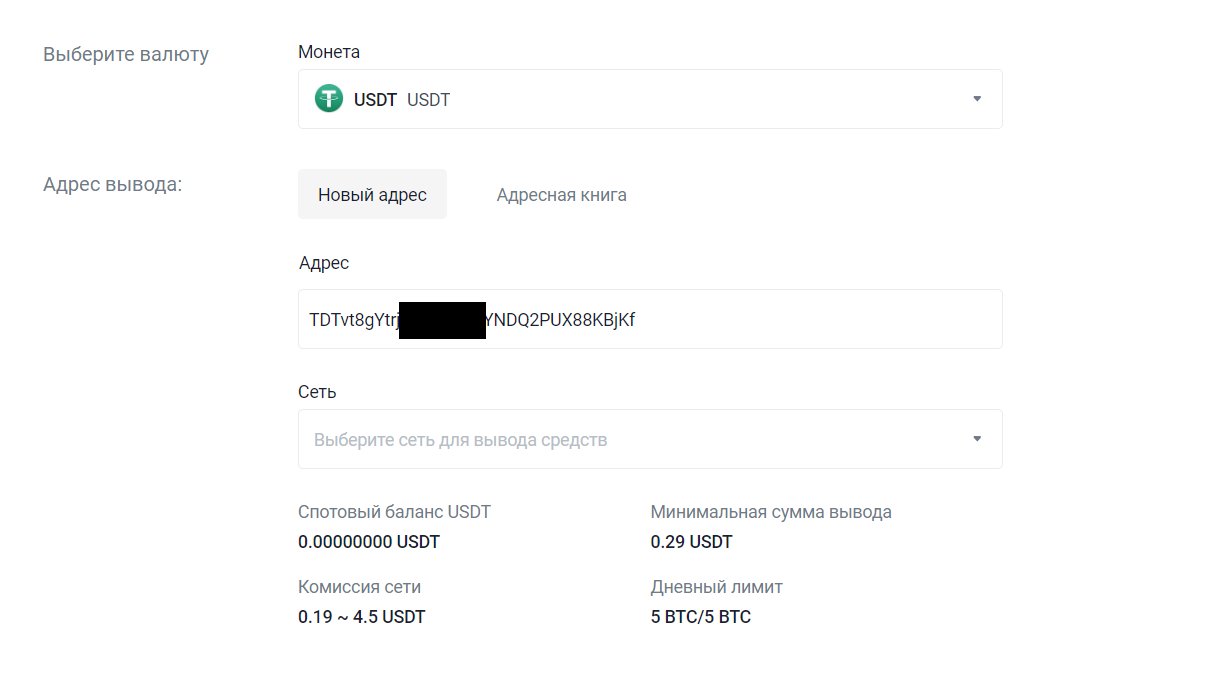Click the Монета field label
The image size is (1231, 688).
329,52
